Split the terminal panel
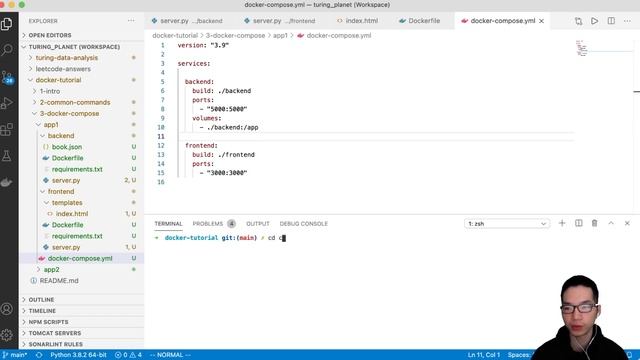 (579, 223)
